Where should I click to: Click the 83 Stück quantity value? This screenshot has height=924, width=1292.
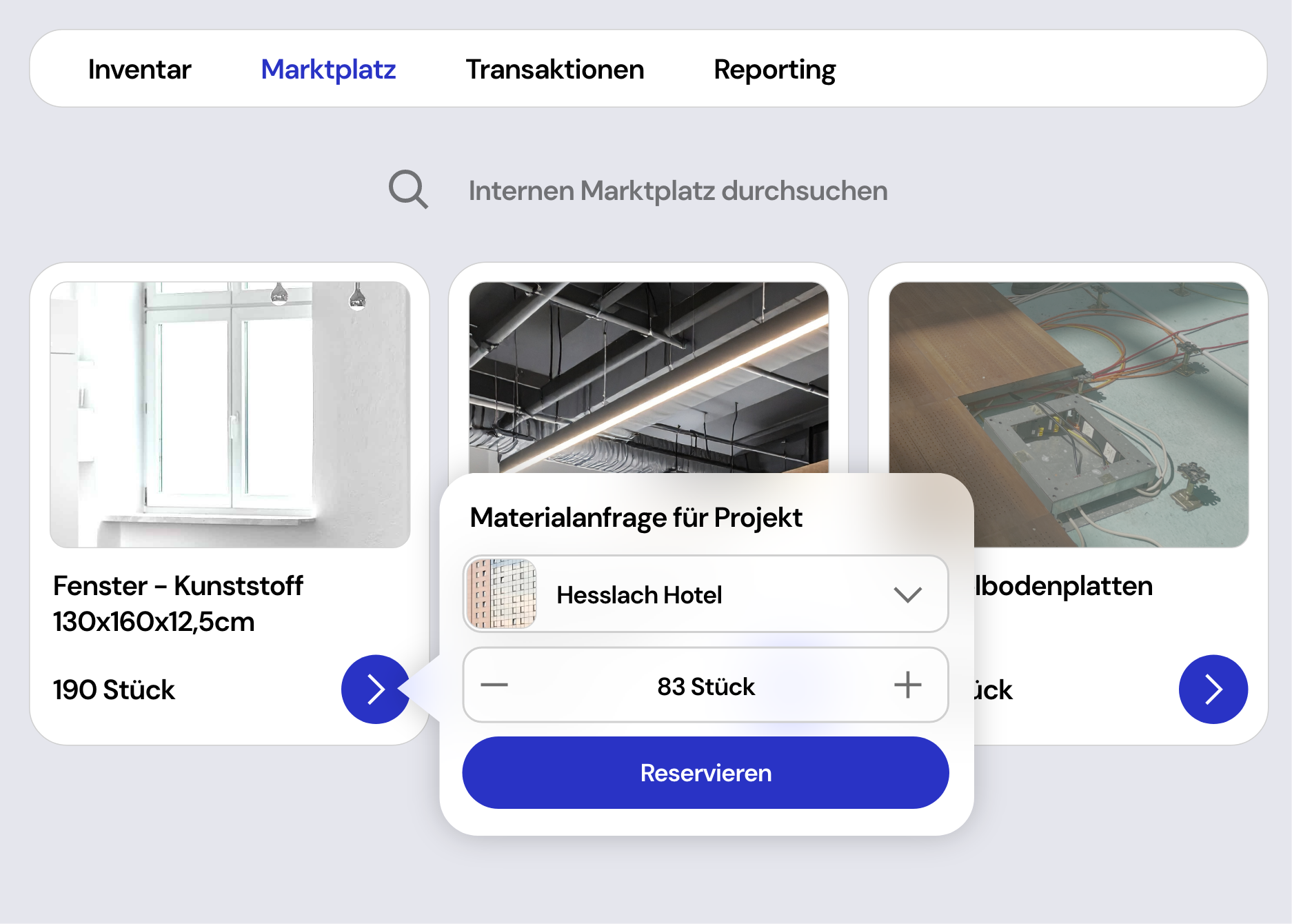pyautogui.click(x=706, y=687)
